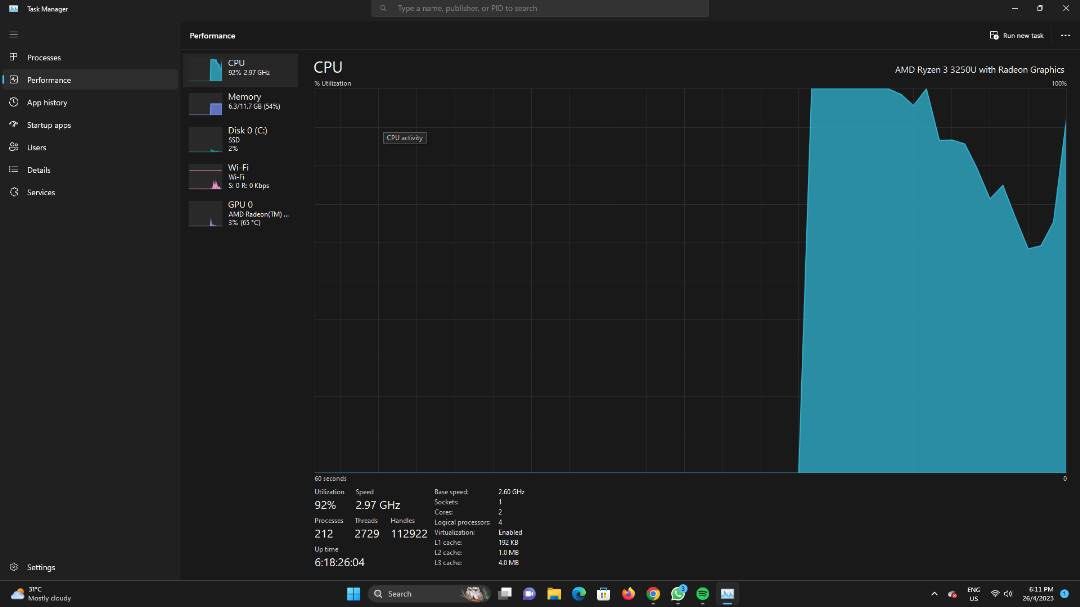Open the Services page
This screenshot has height=607, width=1080.
pos(41,192)
